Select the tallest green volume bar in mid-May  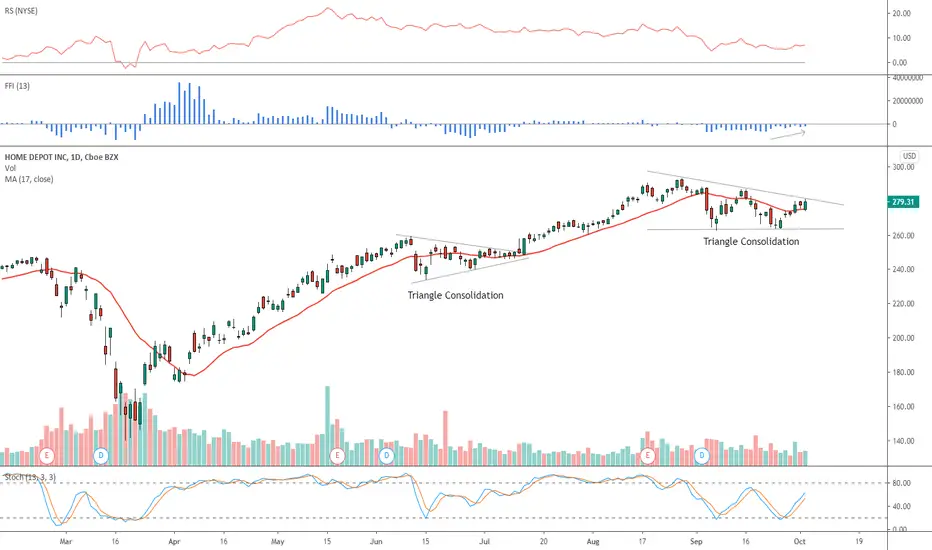pyautogui.click(x=327, y=426)
